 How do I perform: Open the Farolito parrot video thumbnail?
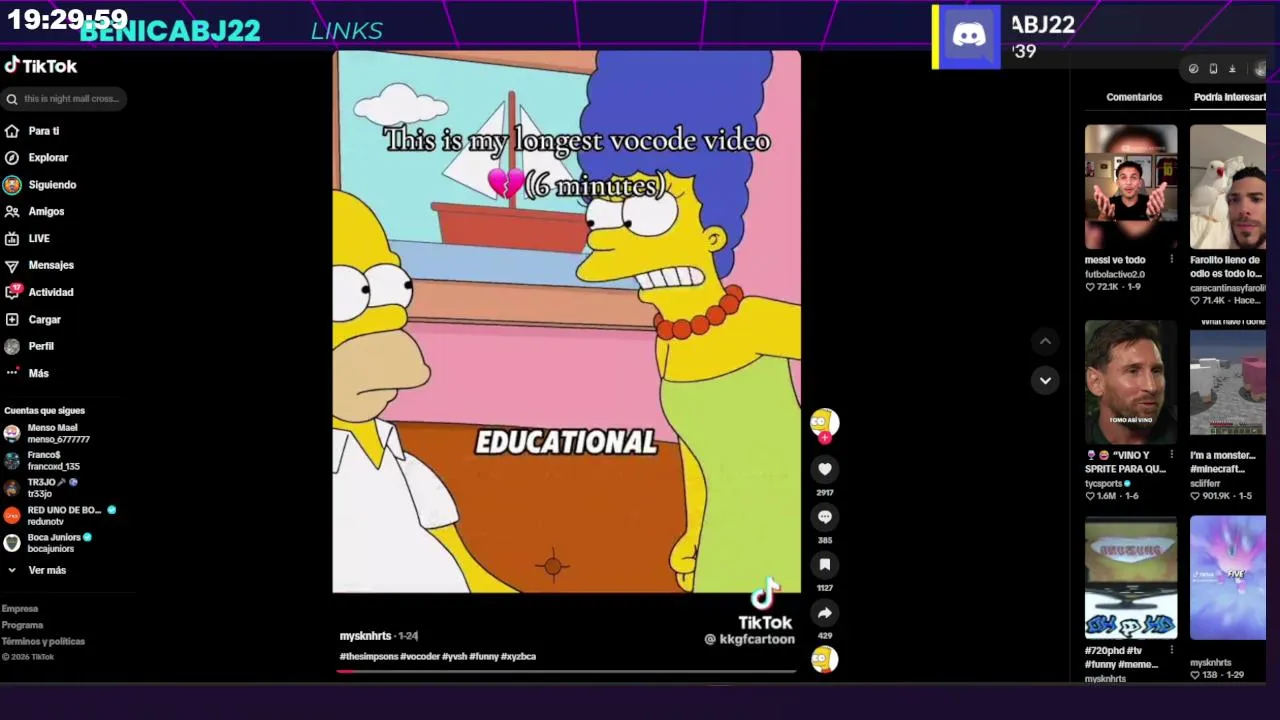tap(1228, 187)
